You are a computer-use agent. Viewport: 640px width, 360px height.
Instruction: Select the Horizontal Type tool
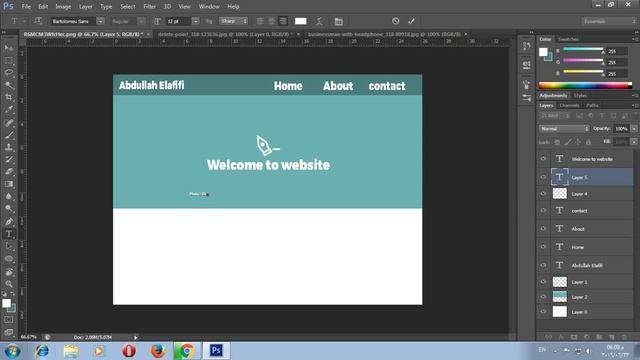coord(9,234)
